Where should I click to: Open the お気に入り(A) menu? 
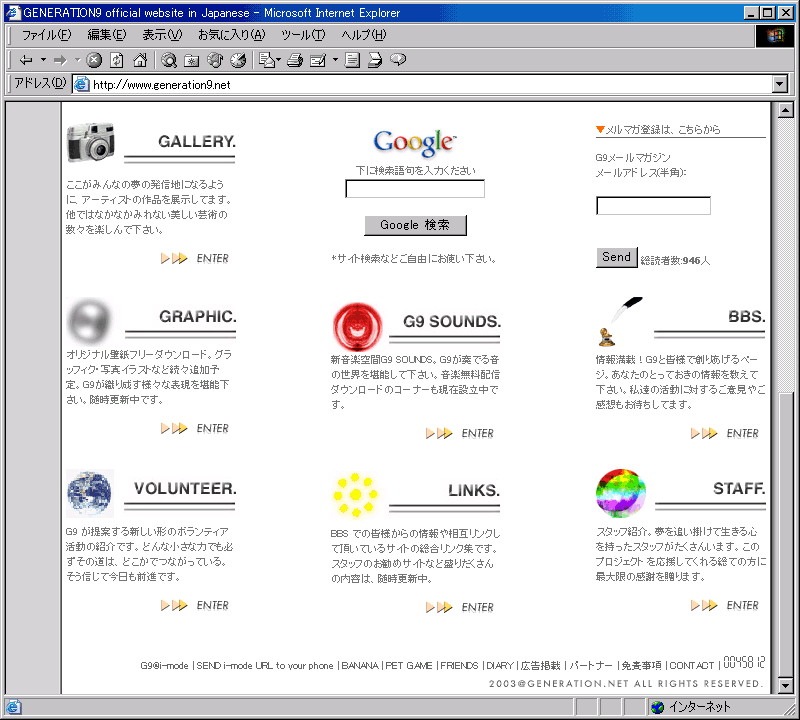coord(232,35)
